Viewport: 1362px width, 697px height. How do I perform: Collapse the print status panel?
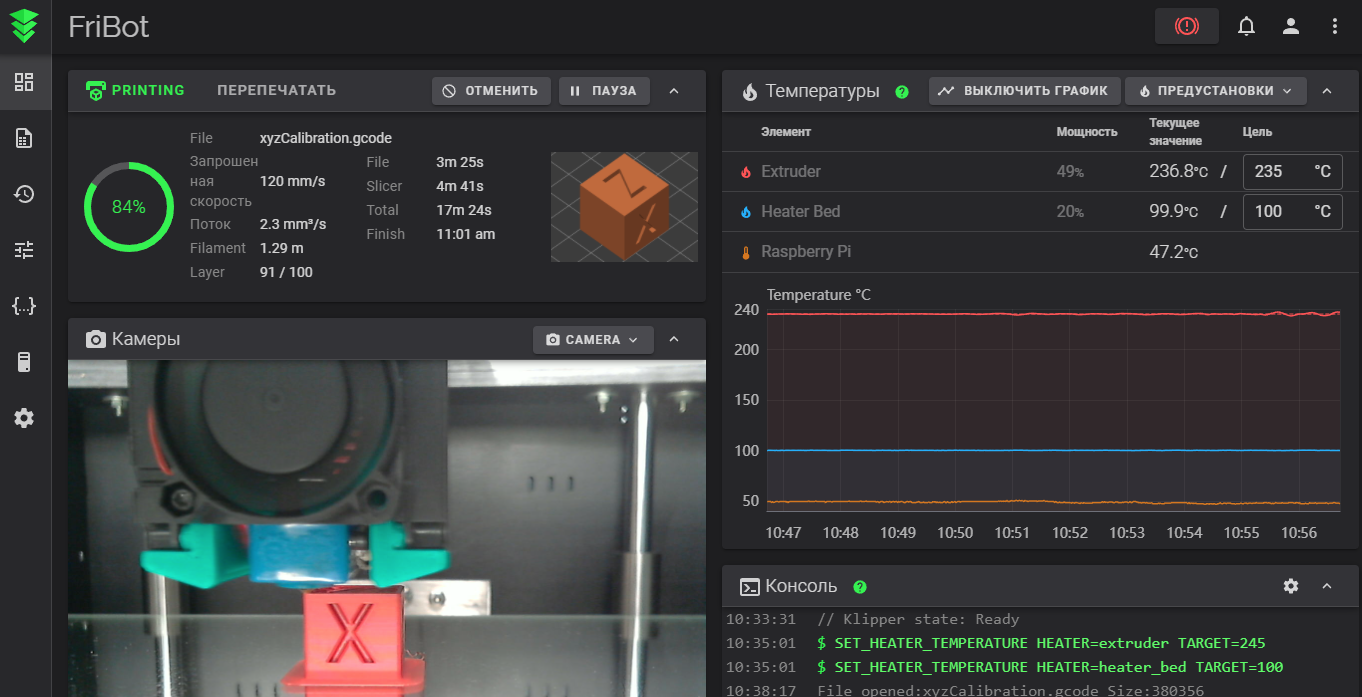(x=674, y=91)
